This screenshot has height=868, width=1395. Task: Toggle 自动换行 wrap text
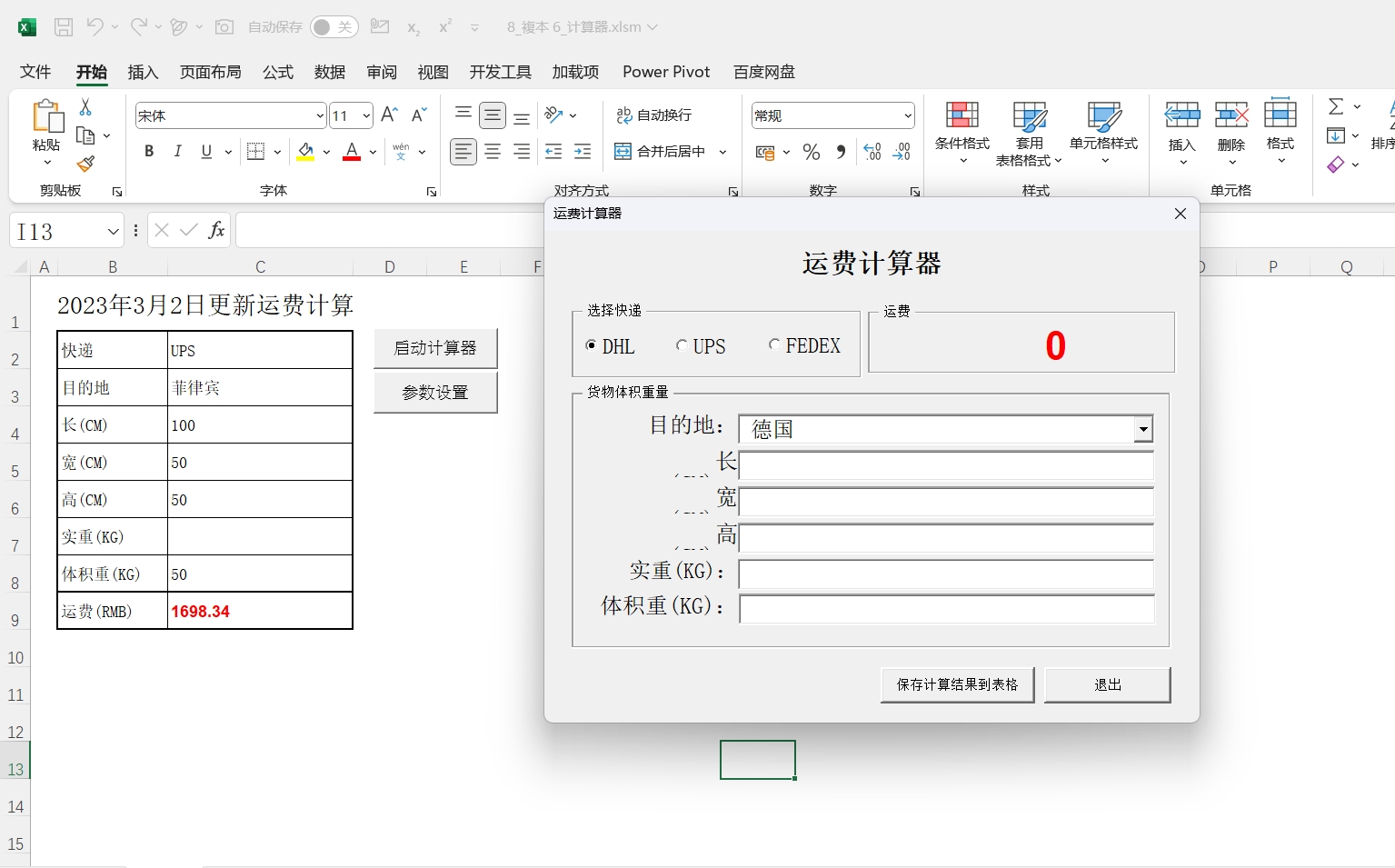coord(654,115)
